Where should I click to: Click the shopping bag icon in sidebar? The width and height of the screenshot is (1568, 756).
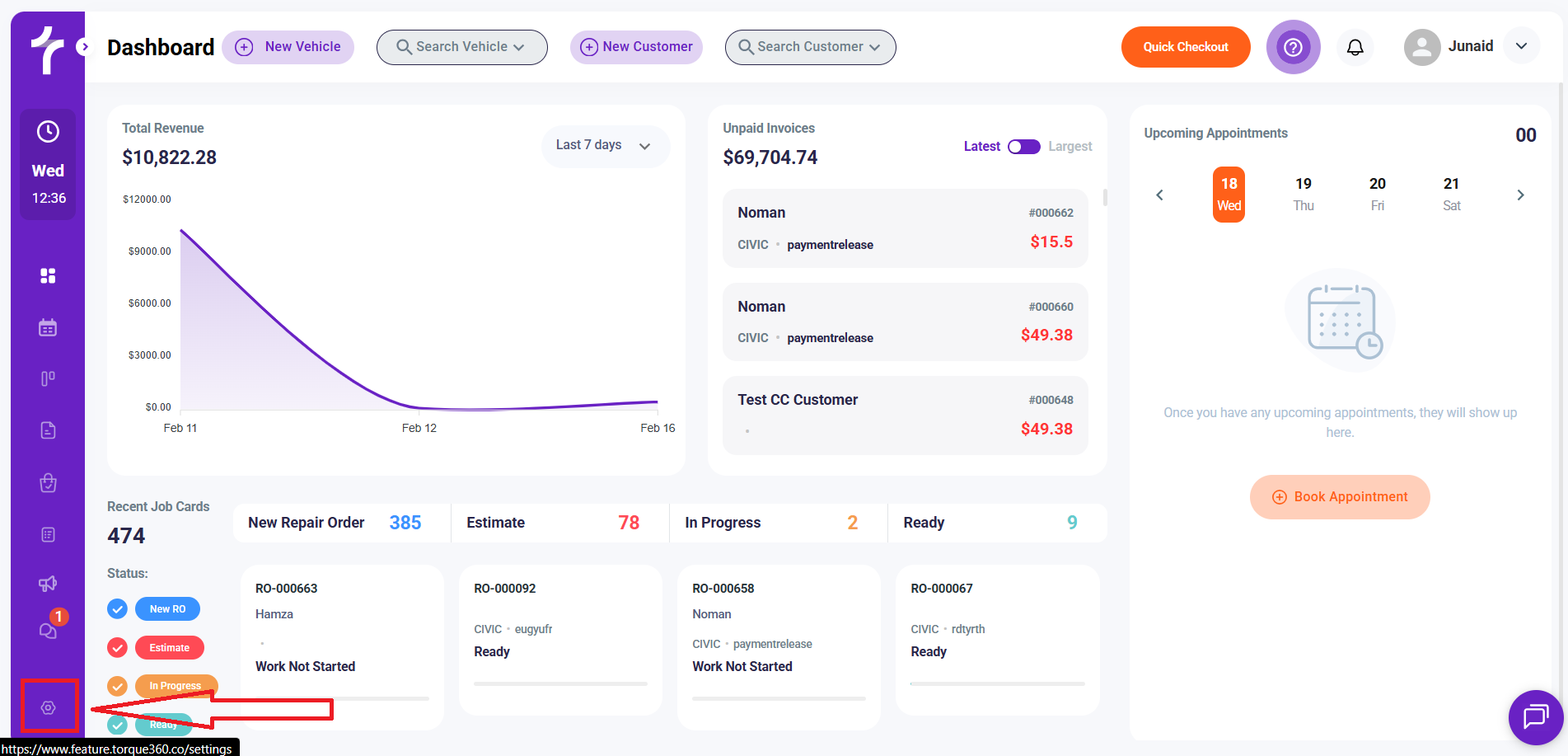click(x=48, y=483)
